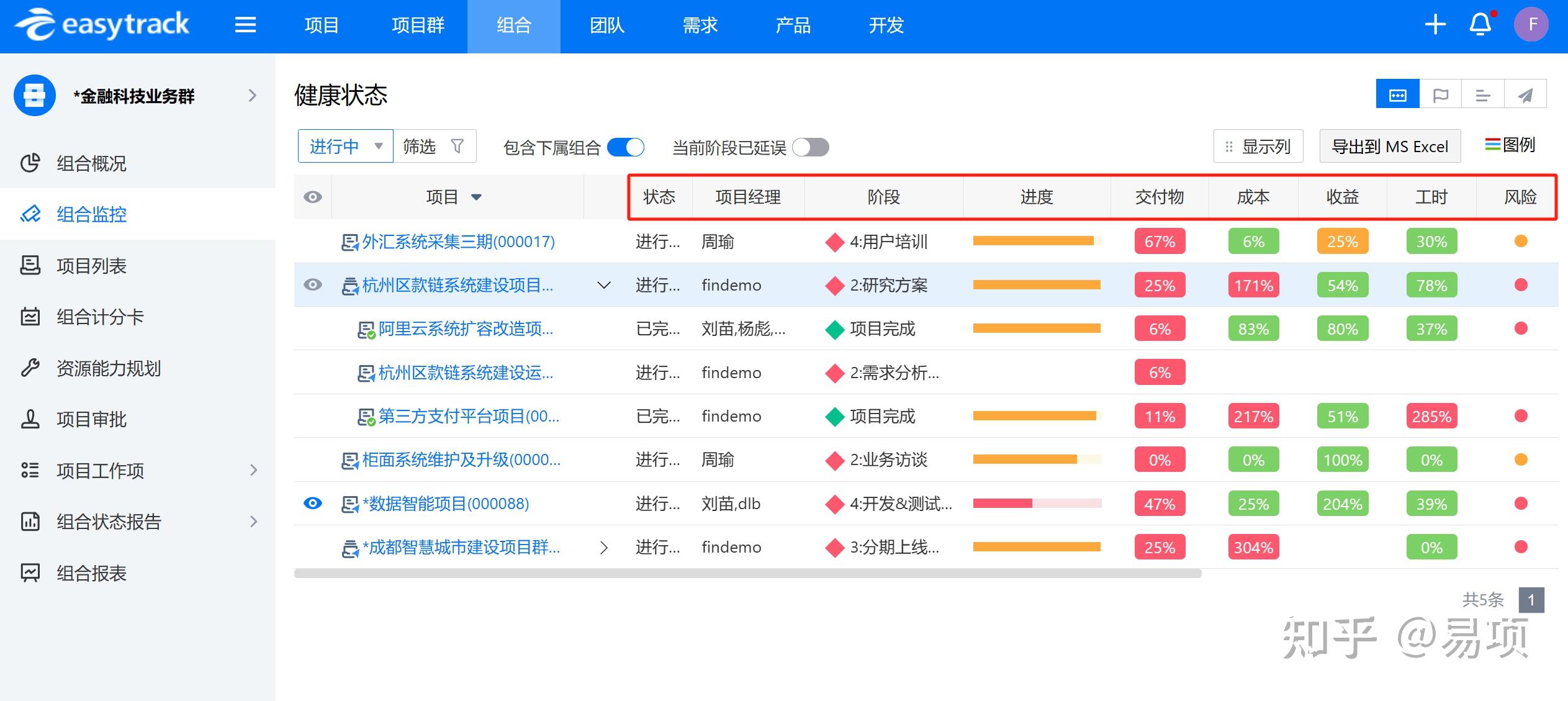Enable the 当前阶段已延误 toggle

tap(811, 147)
